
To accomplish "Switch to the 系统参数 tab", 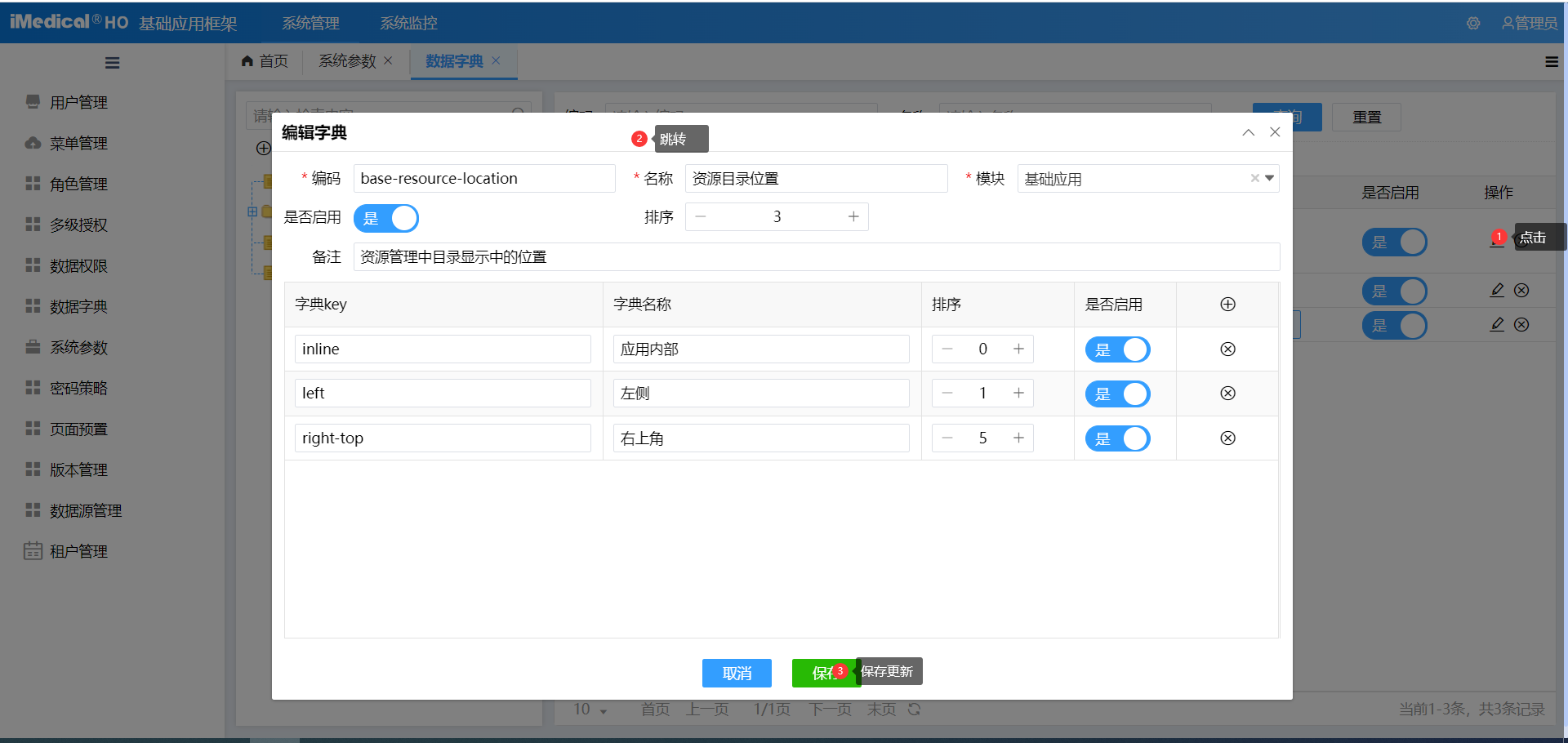I will [347, 61].
